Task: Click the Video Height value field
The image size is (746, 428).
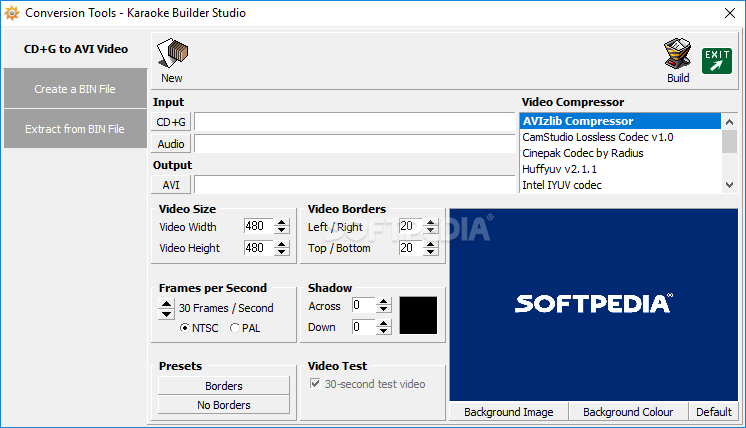Action: click(259, 248)
